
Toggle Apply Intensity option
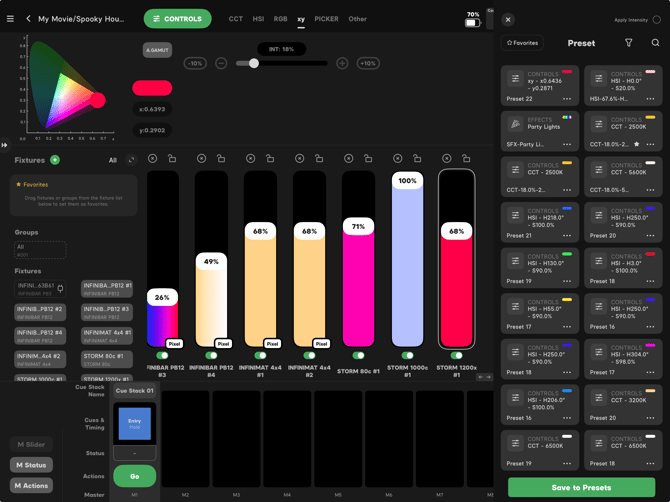(657, 20)
